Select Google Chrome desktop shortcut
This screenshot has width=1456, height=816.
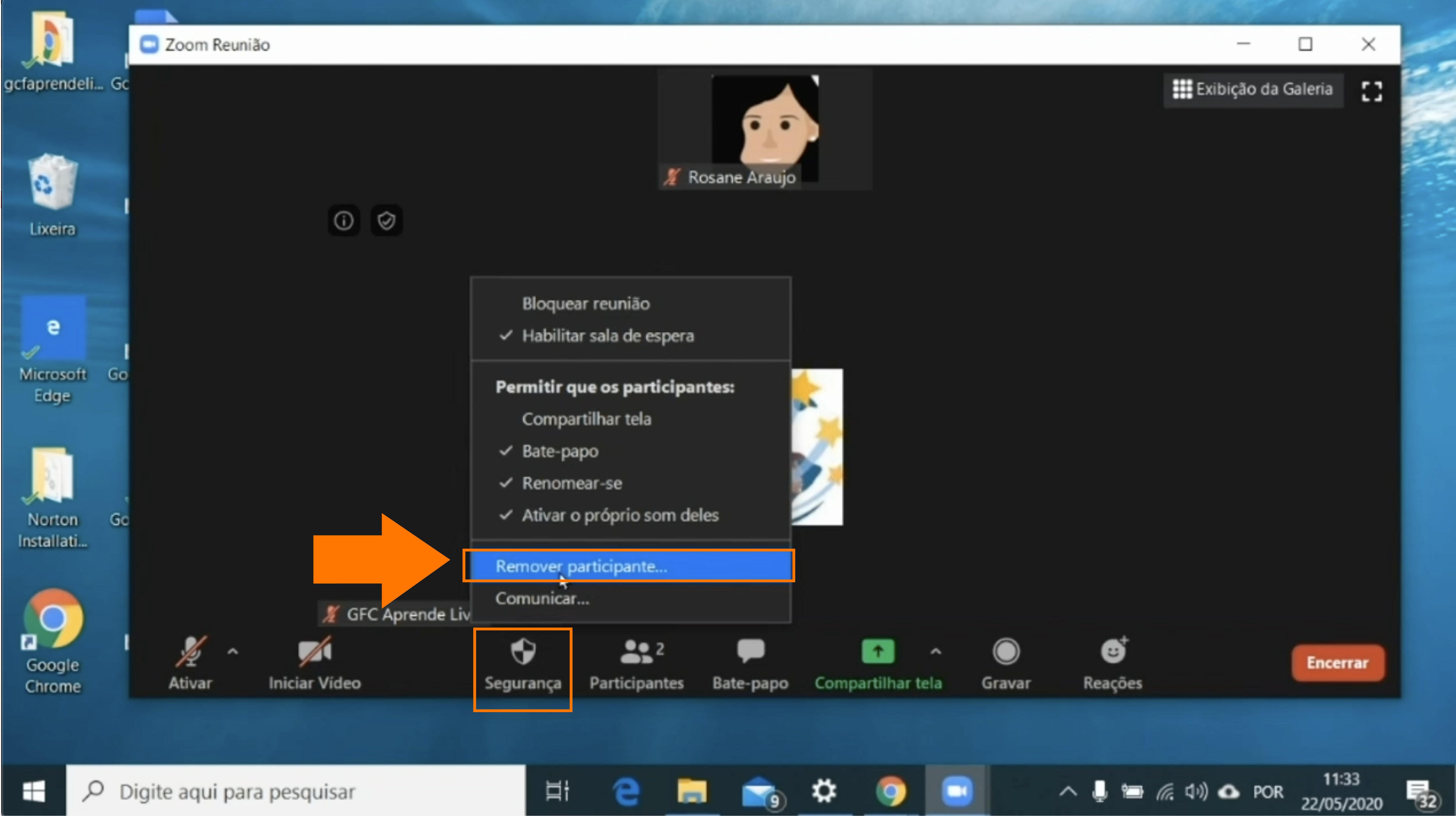pos(53,641)
